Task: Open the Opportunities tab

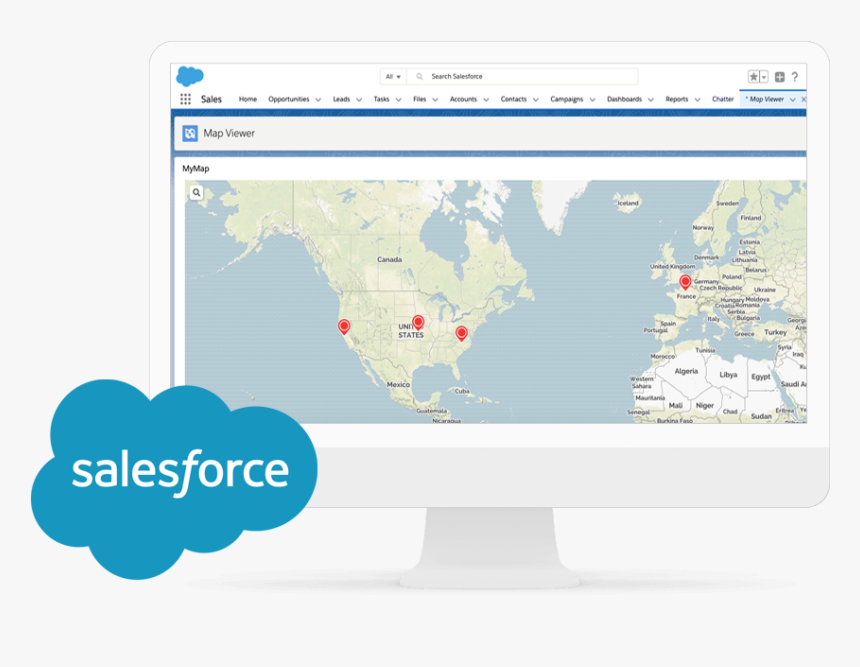Action: click(288, 99)
